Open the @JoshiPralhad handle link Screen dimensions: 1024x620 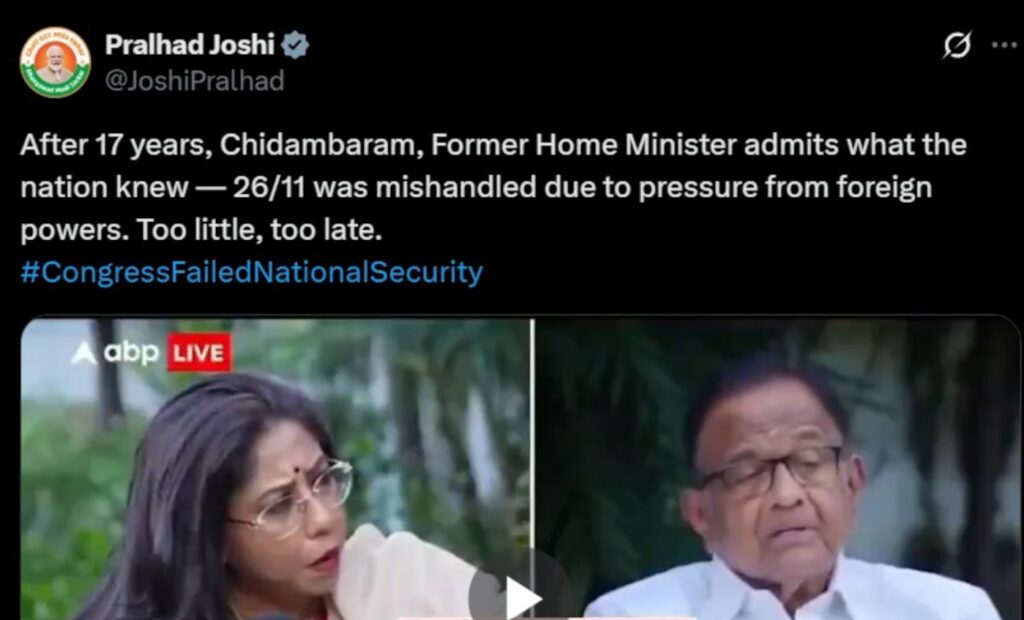(195, 81)
